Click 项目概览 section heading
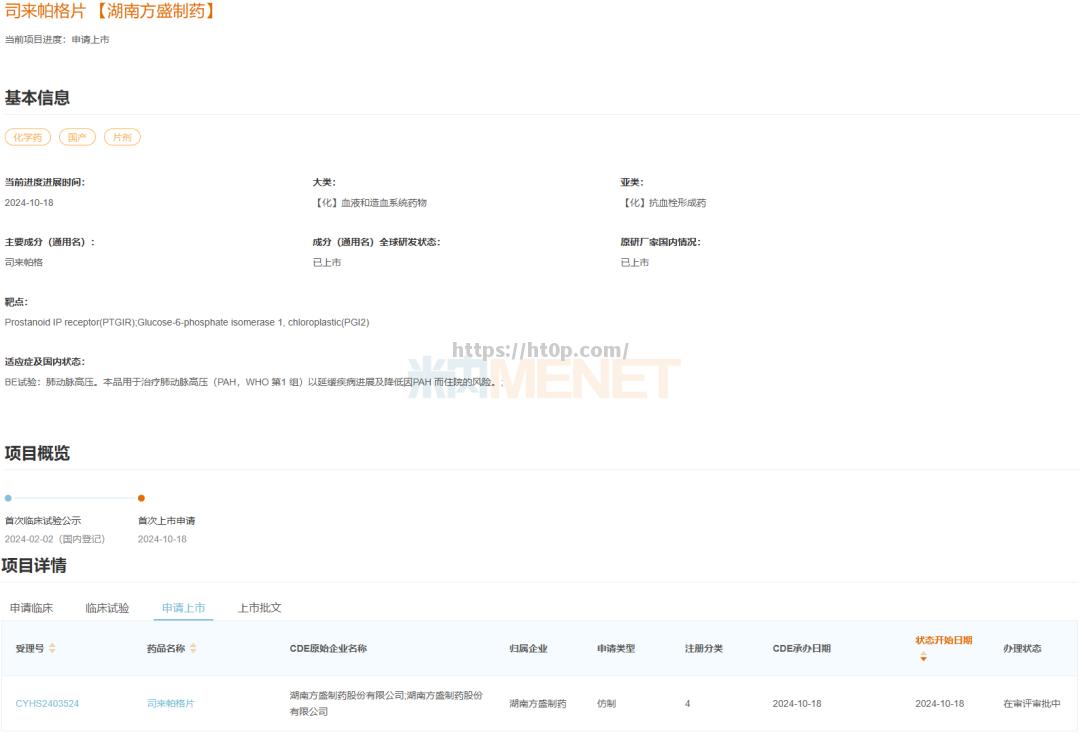Screen dimensions: 1080x734 coord(37,453)
